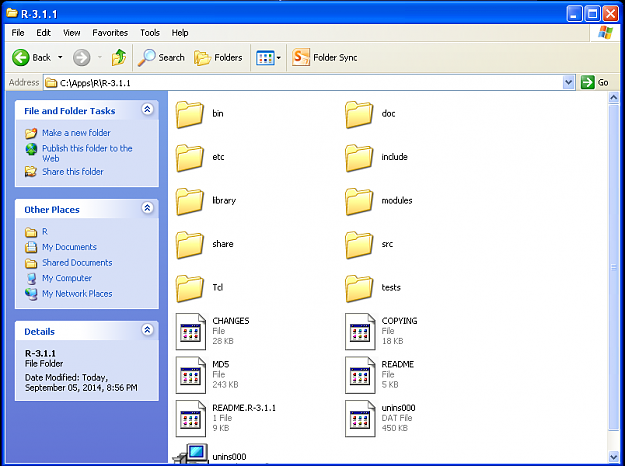625x466 pixels.
Task: Click the Windows flag logo
Action: tap(605, 33)
